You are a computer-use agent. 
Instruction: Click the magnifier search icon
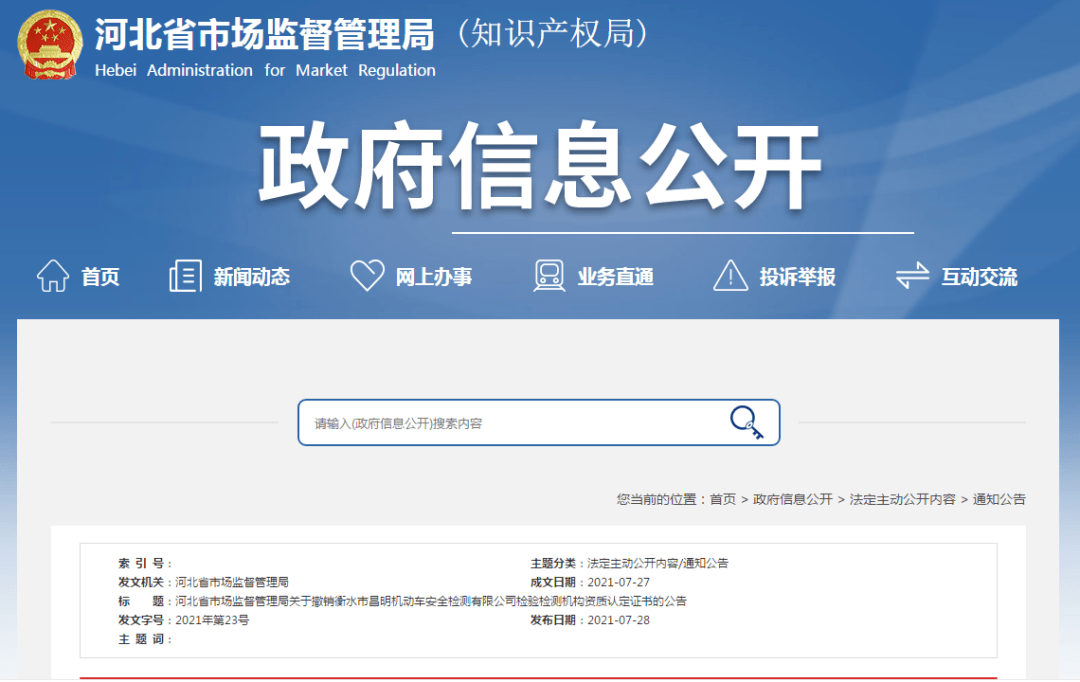click(x=746, y=422)
